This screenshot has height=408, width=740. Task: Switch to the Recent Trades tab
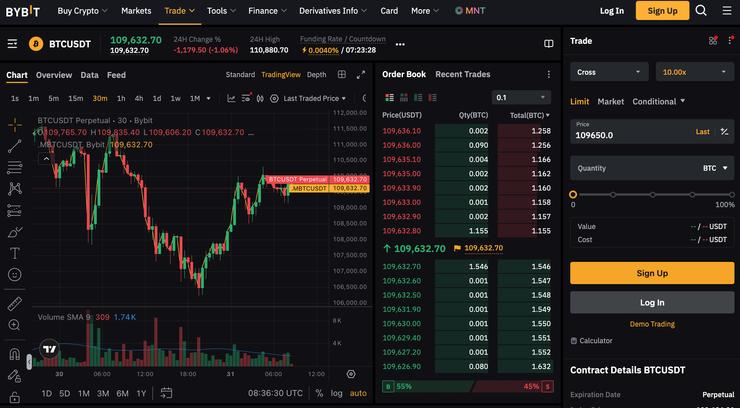[x=462, y=75]
